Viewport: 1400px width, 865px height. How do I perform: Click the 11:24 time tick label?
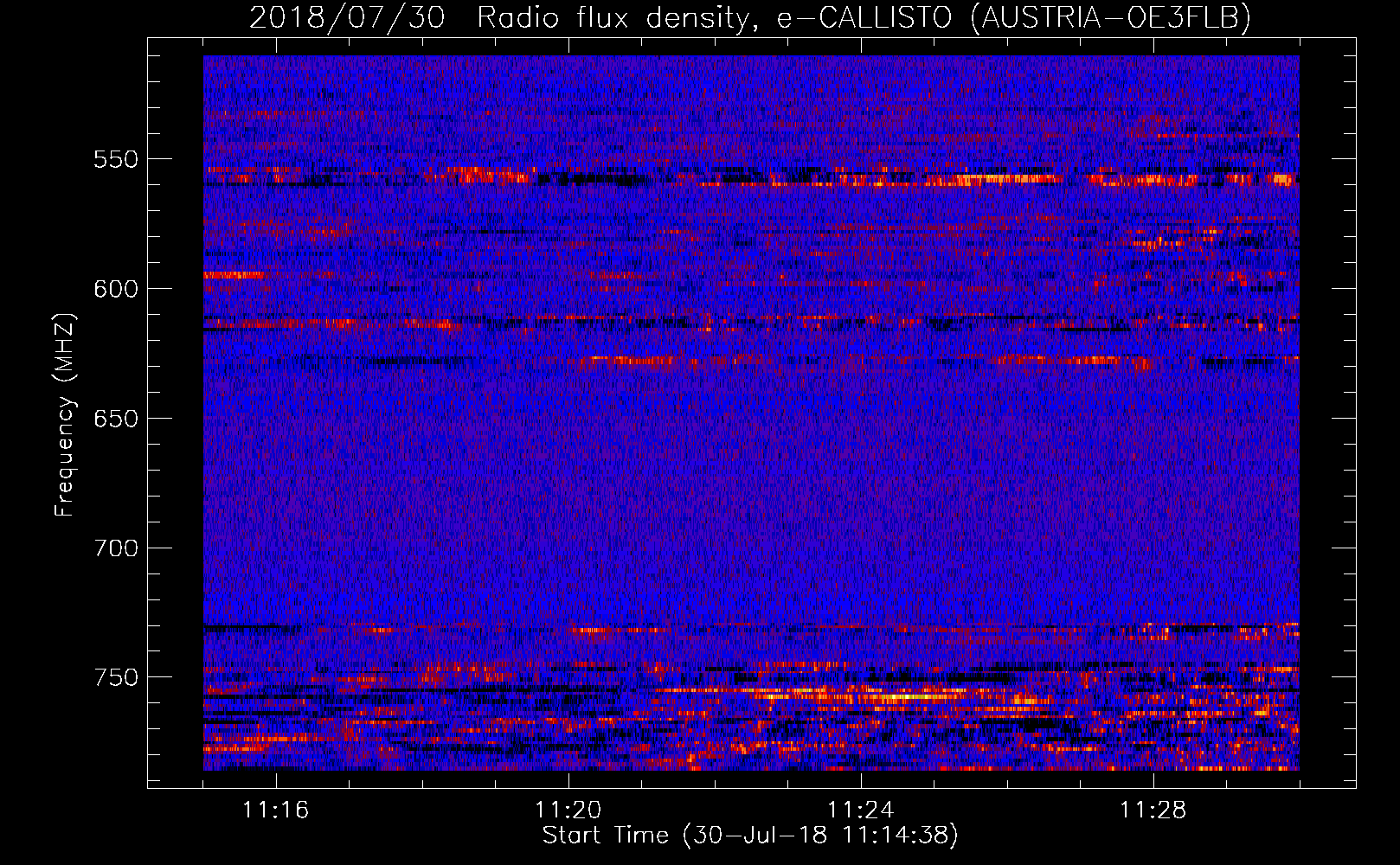pyautogui.click(x=861, y=811)
